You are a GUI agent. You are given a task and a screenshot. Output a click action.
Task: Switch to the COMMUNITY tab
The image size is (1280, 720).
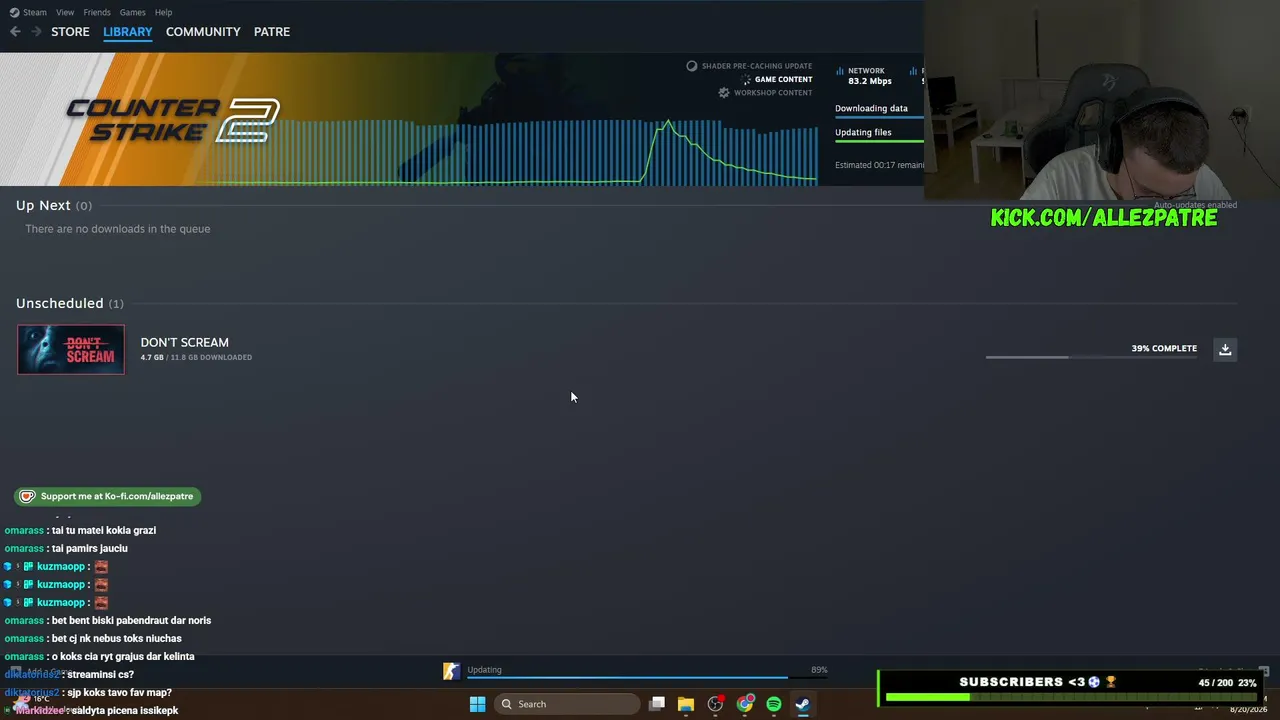pyautogui.click(x=203, y=32)
